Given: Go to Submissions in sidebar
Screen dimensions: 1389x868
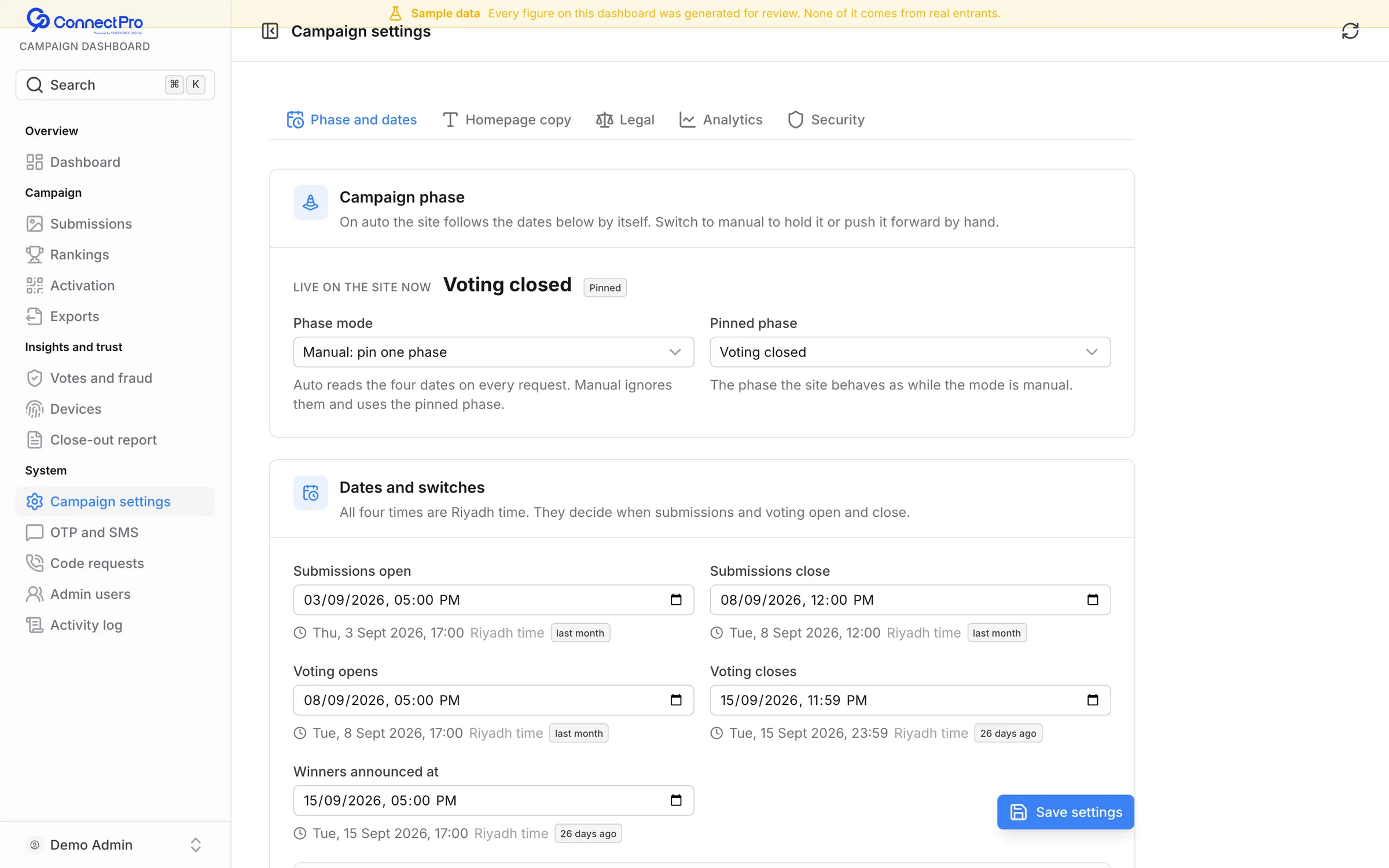Looking at the screenshot, I should 115,224.
